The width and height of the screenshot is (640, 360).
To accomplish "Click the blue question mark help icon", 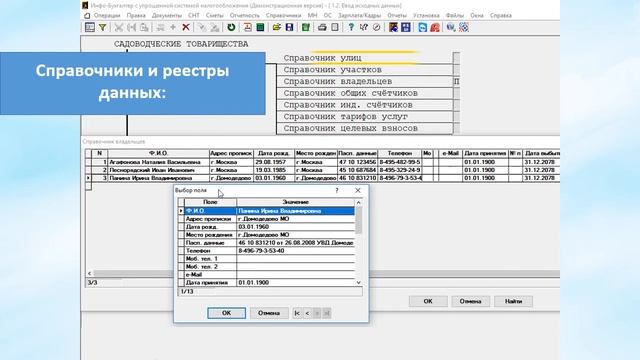I will click(x=351, y=27).
